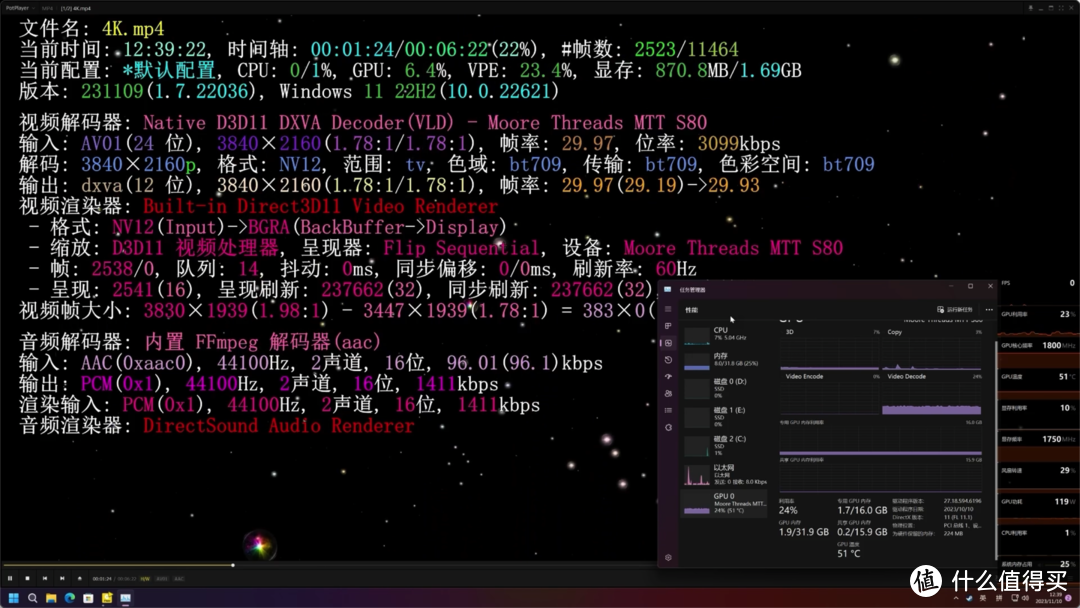
Task: Open the Task Manager navigation hamburger menu
Action: tap(668, 309)
